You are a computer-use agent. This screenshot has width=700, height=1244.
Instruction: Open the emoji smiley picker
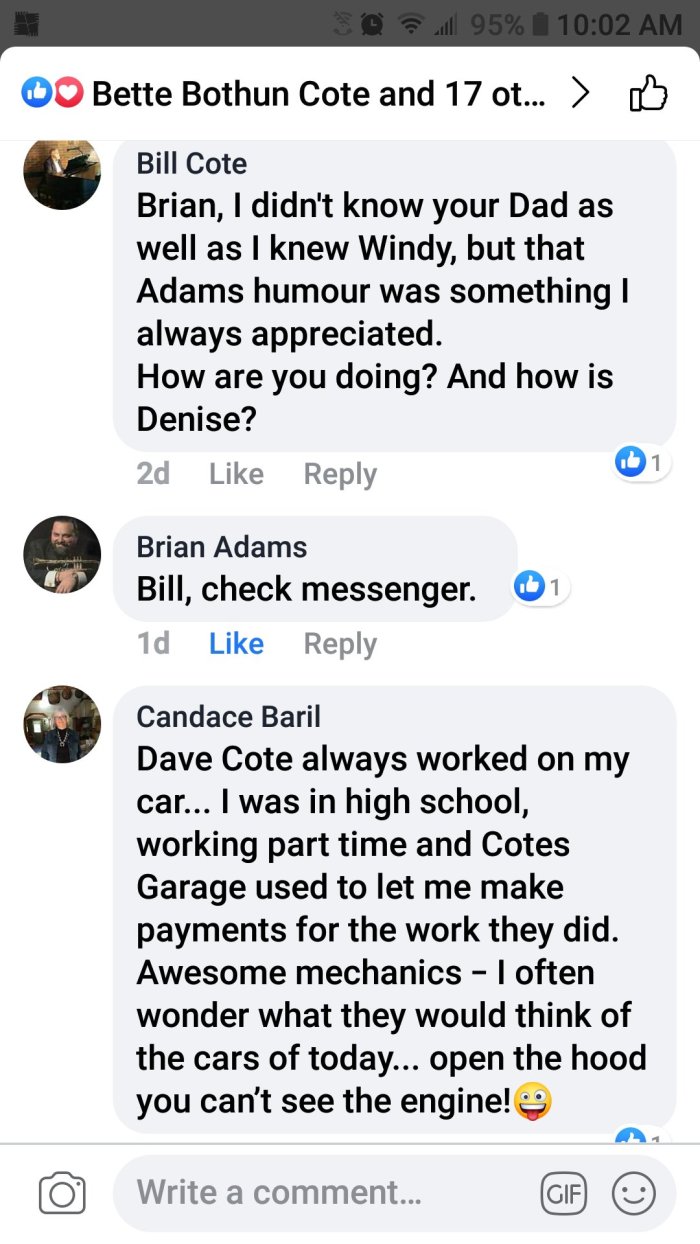click(633, 1193)
